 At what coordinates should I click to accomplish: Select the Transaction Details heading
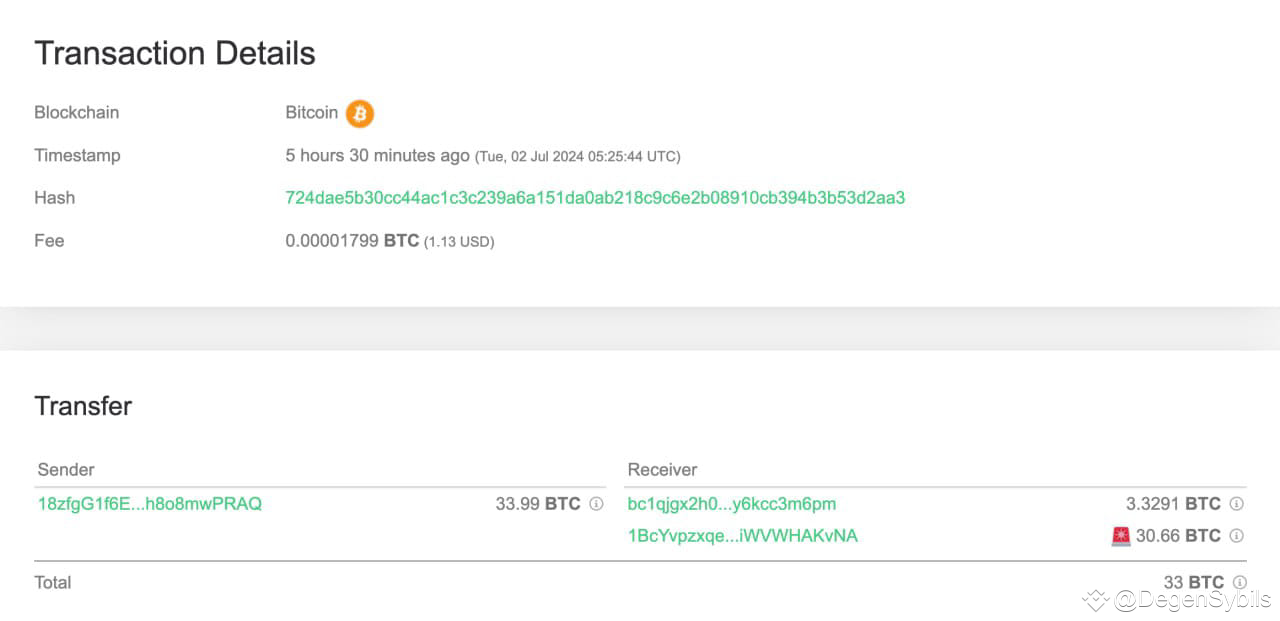tap(174, 53)
